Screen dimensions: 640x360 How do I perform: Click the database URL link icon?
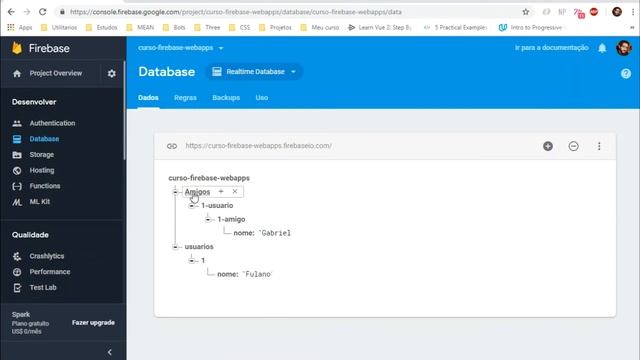click(x=172, y=146)
